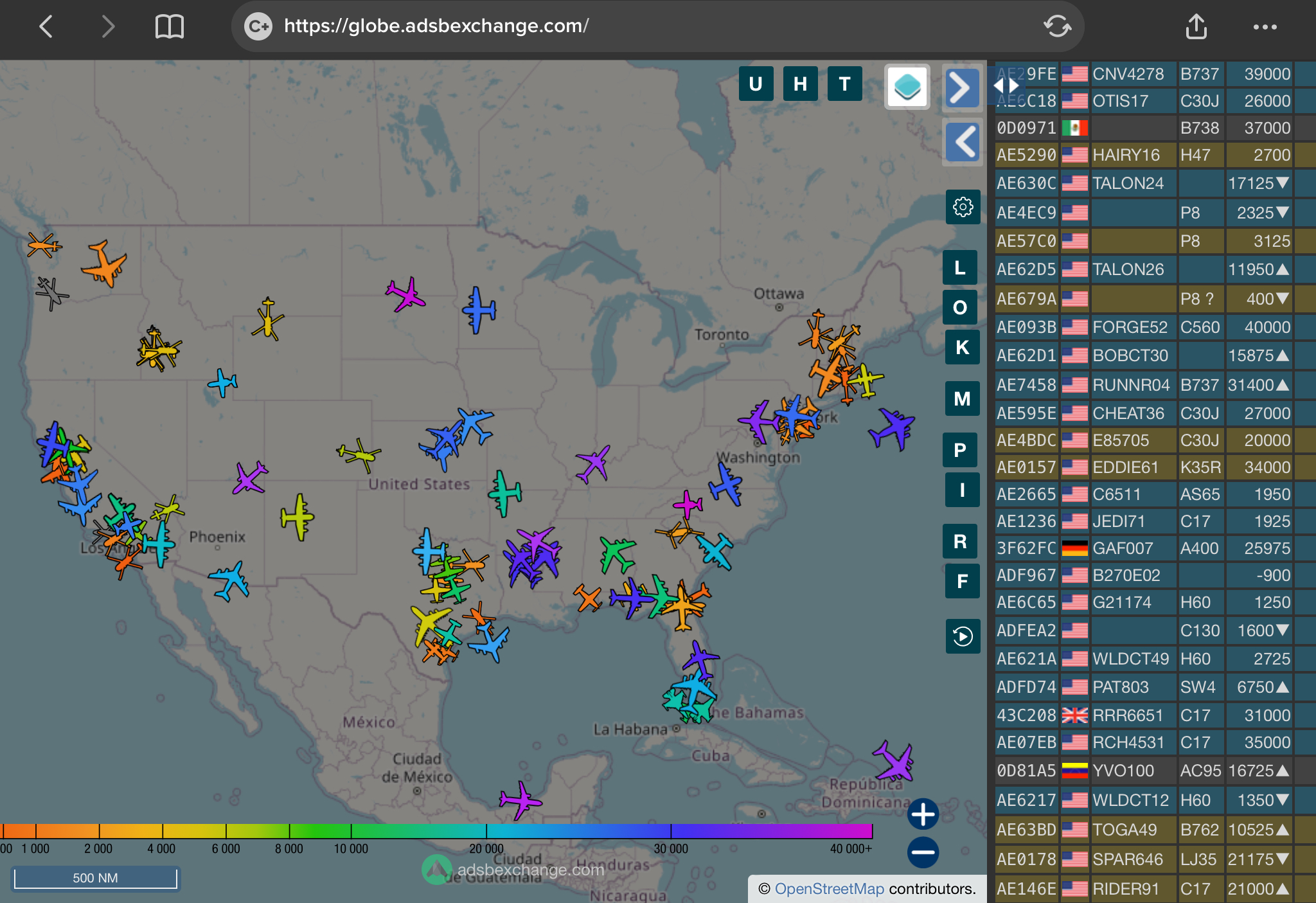Select aircraft row AE4EC9
The height and width of the screenshot is (903, 1316).
tap(1155, 213)
